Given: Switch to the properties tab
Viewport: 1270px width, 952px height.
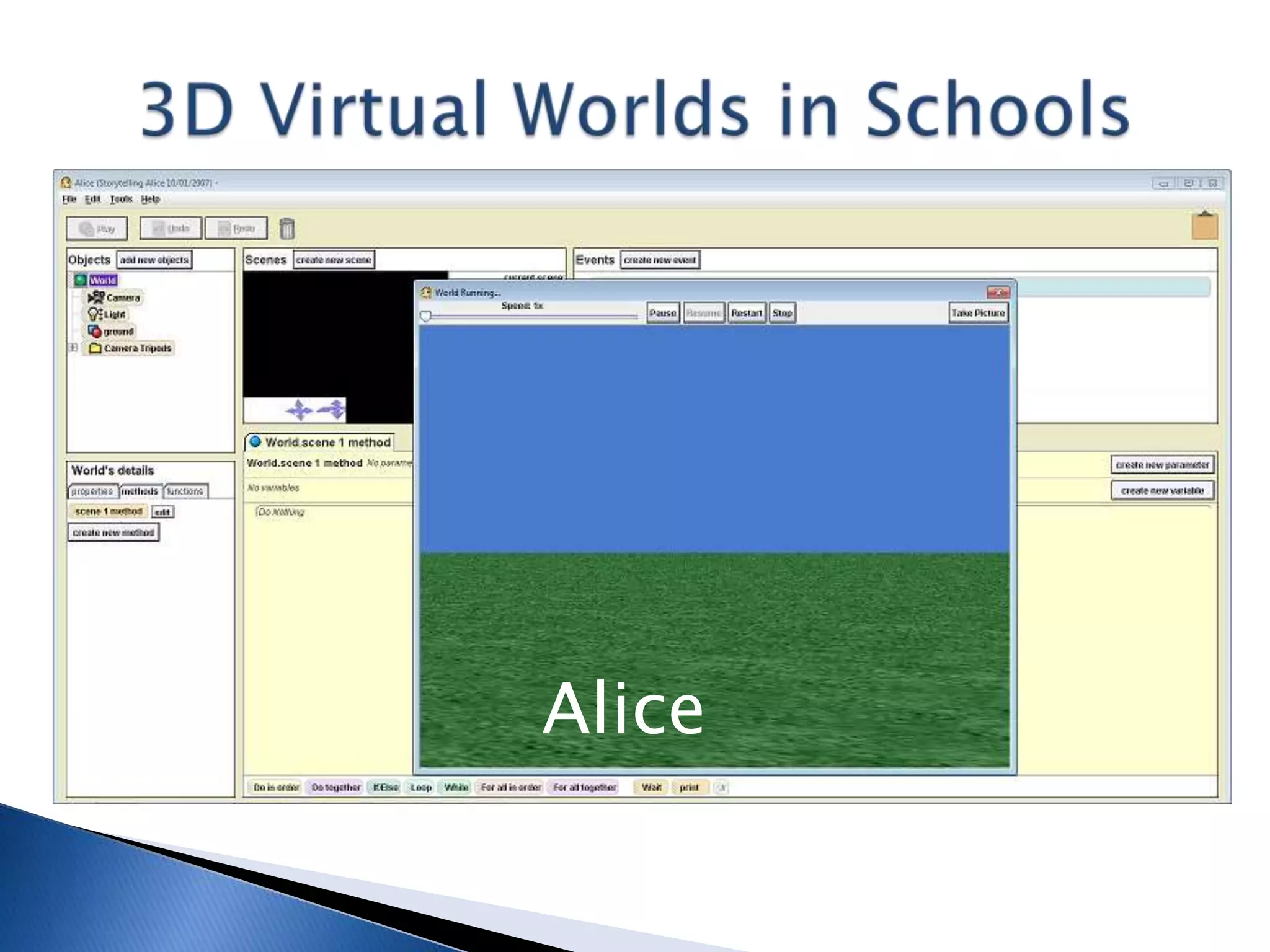Looking at the screenshot, I should pos(92,491).
